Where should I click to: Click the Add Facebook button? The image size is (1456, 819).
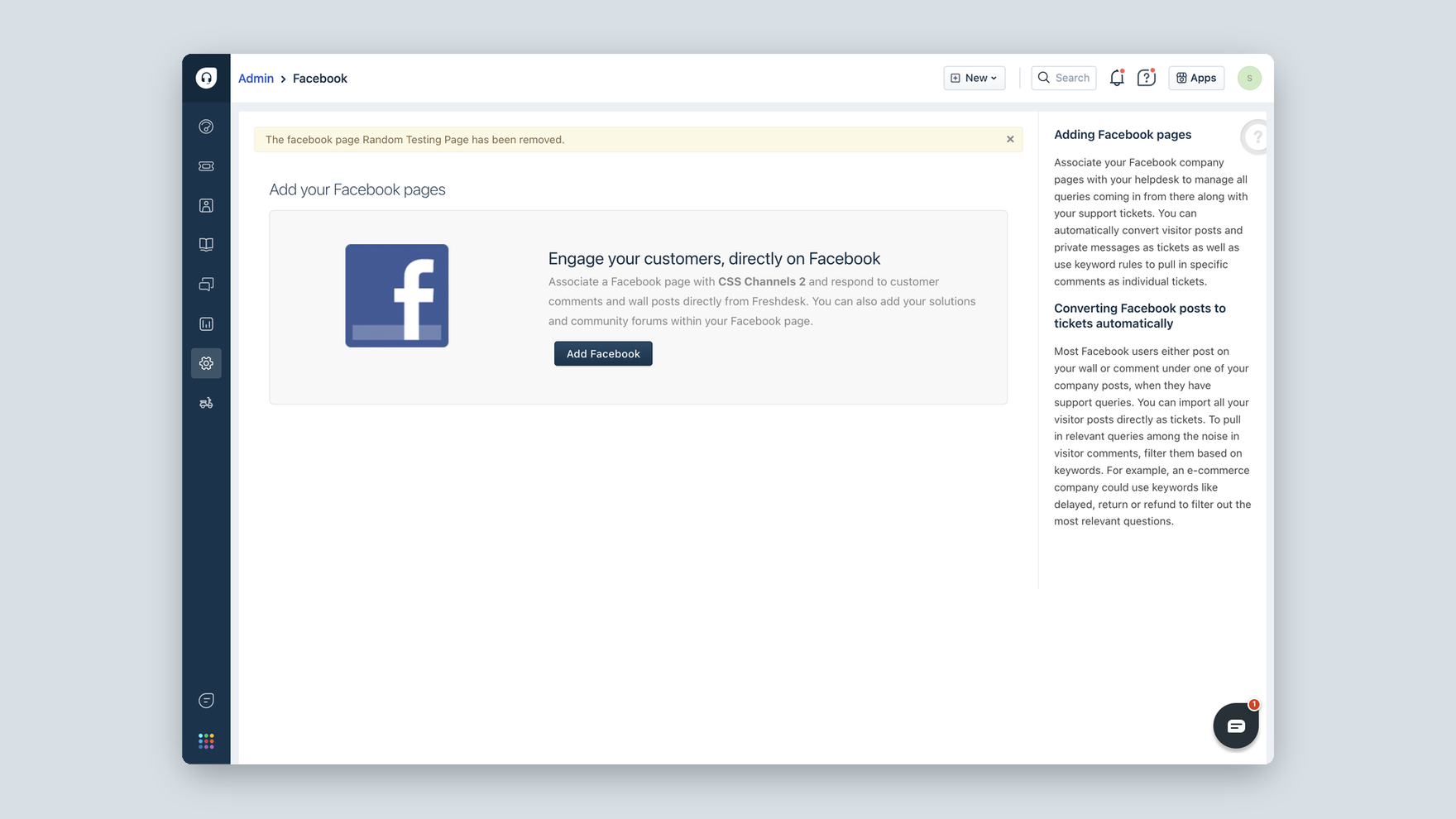coord(603,353)
